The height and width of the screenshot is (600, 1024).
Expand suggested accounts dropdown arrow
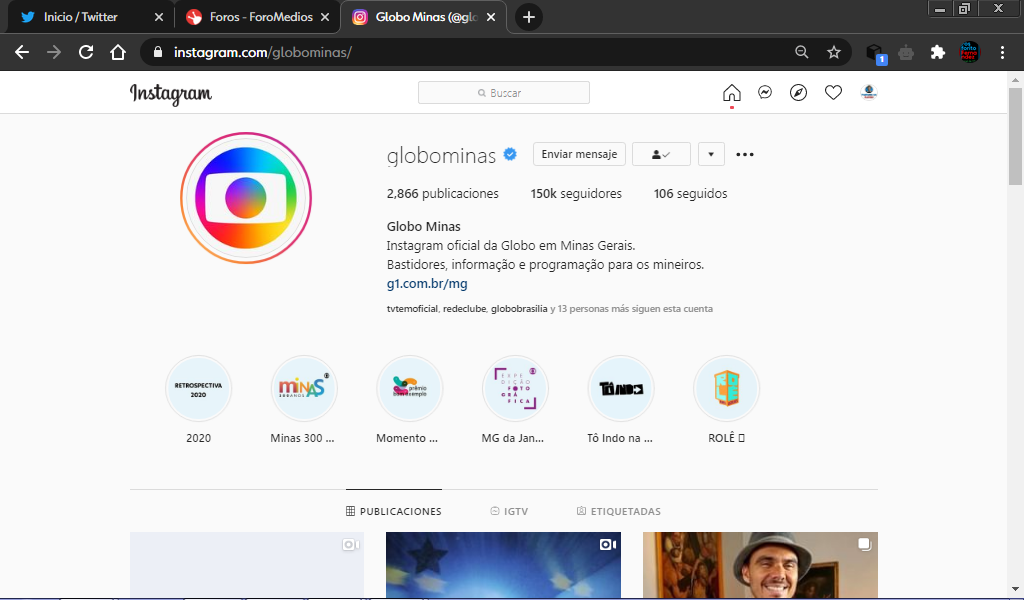[x=711, y=154]
